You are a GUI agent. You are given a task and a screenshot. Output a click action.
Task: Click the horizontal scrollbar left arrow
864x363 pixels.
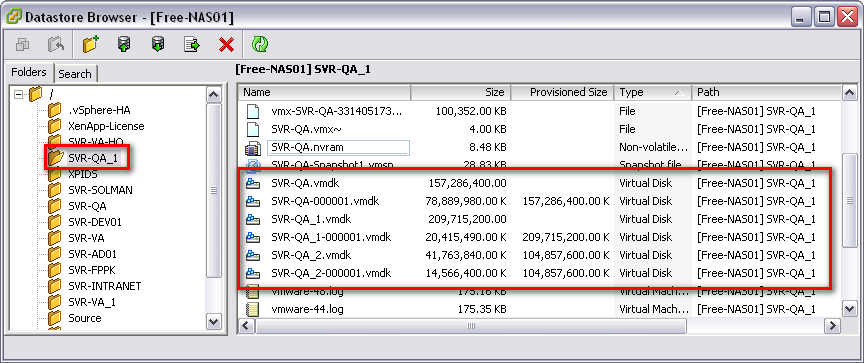pyautogui.click(x=247, y=326)
